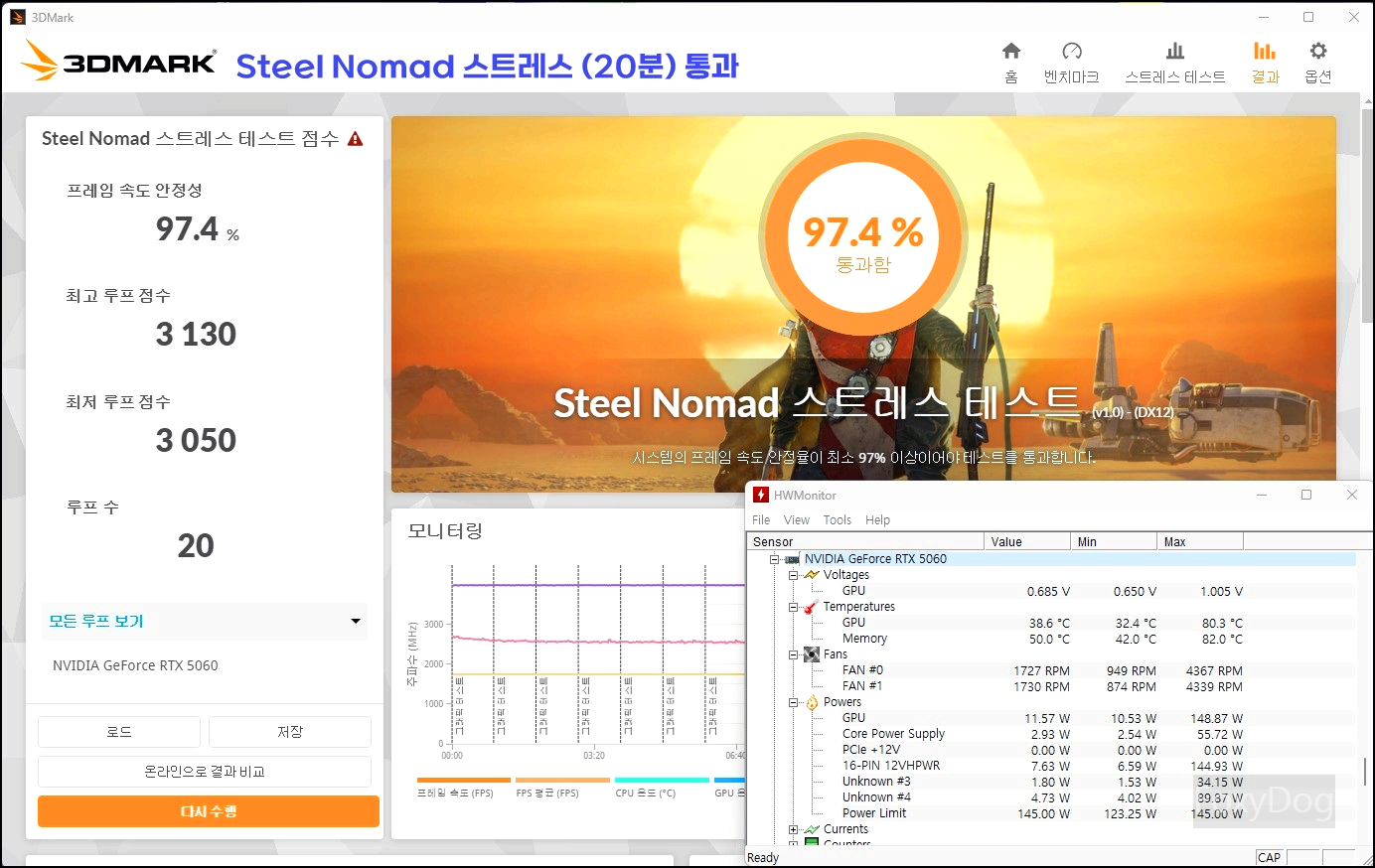Click the Ready status bar text
Screen dimensions: 1375x868
(763, 858)
